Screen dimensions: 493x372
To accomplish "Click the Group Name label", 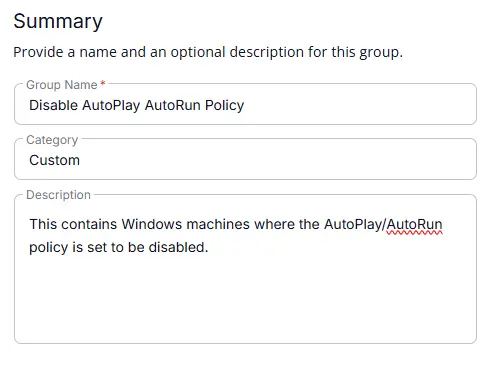I will coord(62,85).
